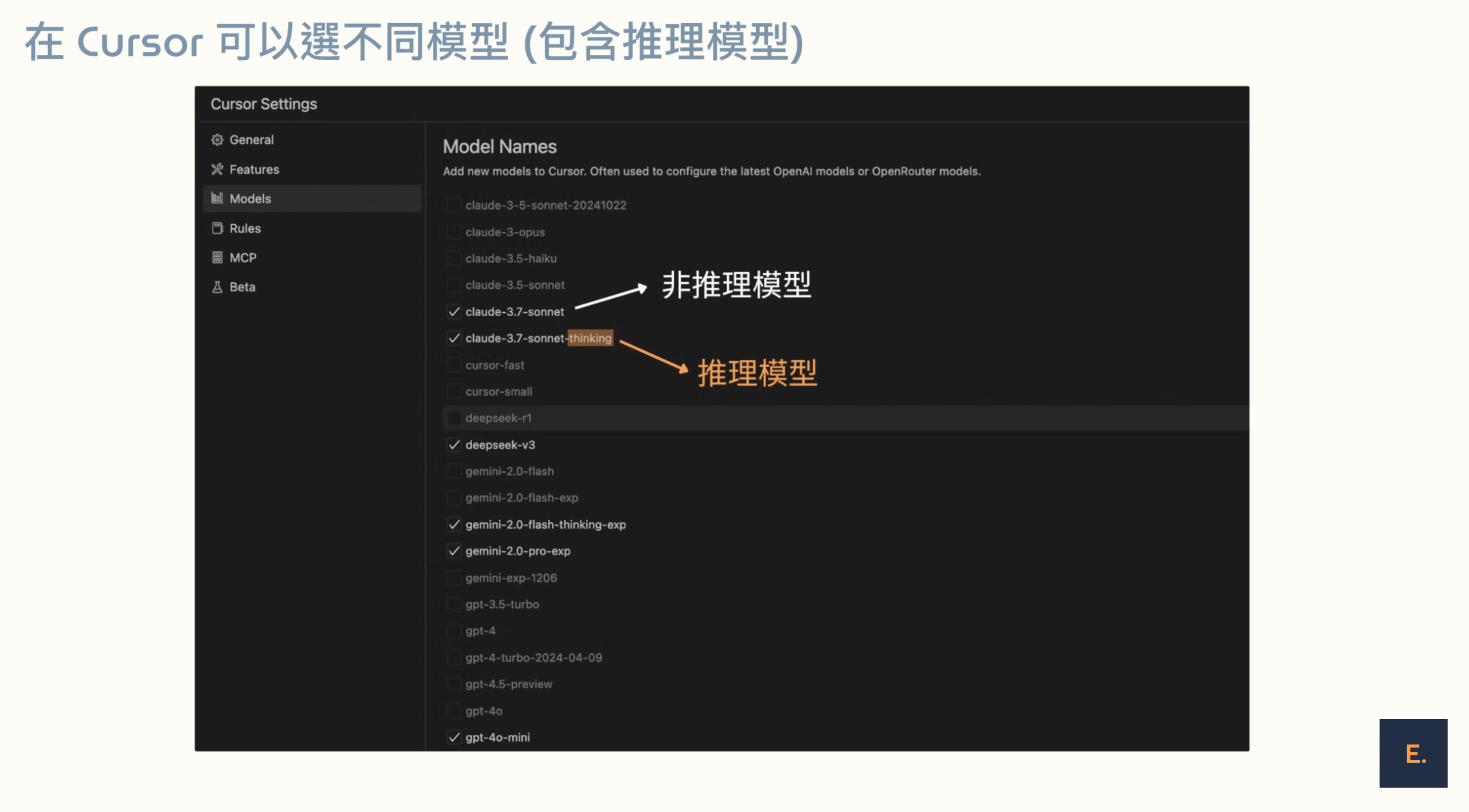
Task: Enable the gemini-2.0-flash model checkbox
Action: [x=454, y=471]
